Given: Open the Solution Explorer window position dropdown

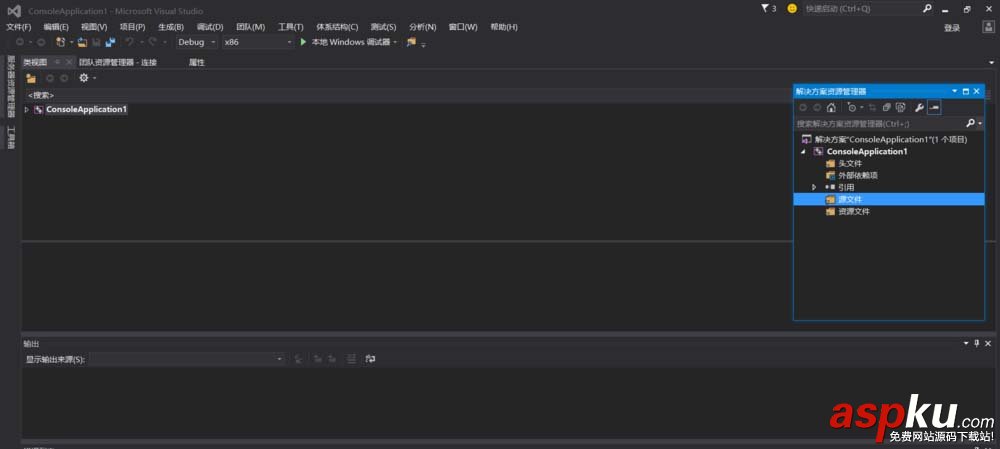Looking at the screenshot, I should pos(955,92).
